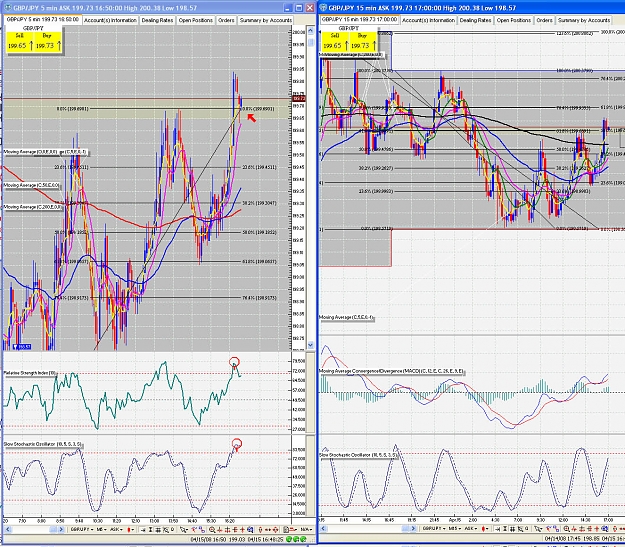Select the cursor pointer tool in the 5 min toolbar
Image resolution: width=625 pixels, height=547 pixels.
[x=184, y=529]
